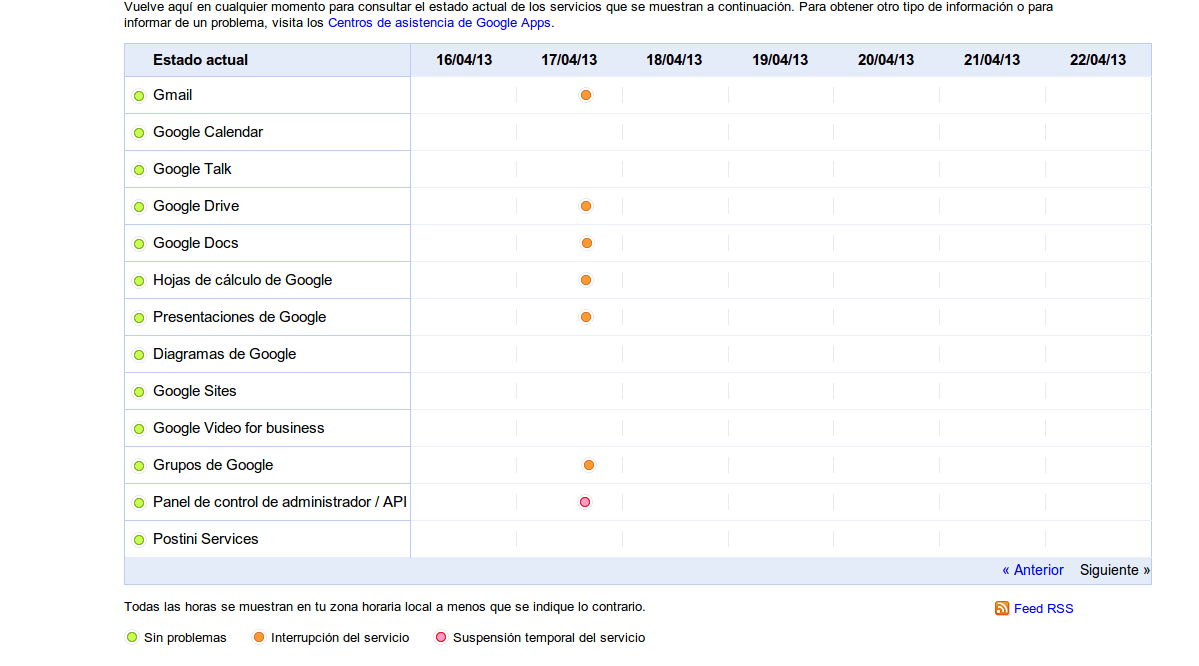1199x666 pixels.
Task: Select the Google Calendar service row
Action: pyautogui.click(x=207, y=132)
